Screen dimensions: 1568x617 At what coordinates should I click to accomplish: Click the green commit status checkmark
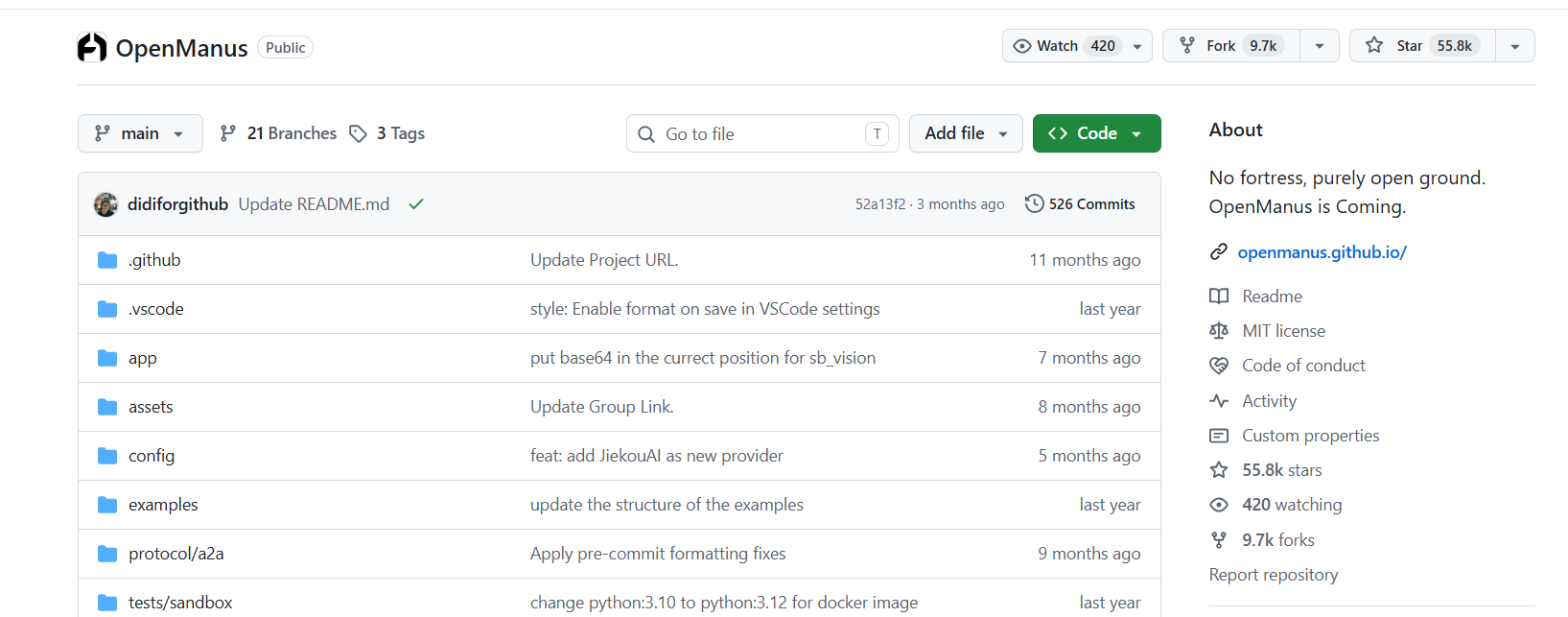(x=416, y=204)
